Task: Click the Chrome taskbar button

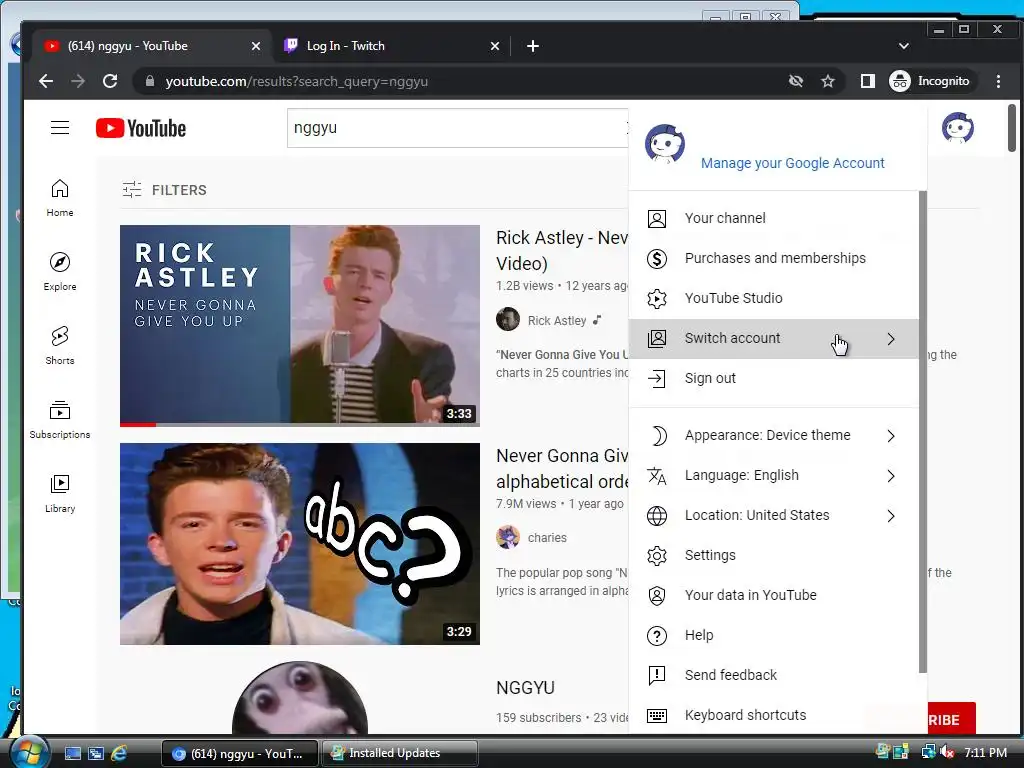Action: click(239, 753)
